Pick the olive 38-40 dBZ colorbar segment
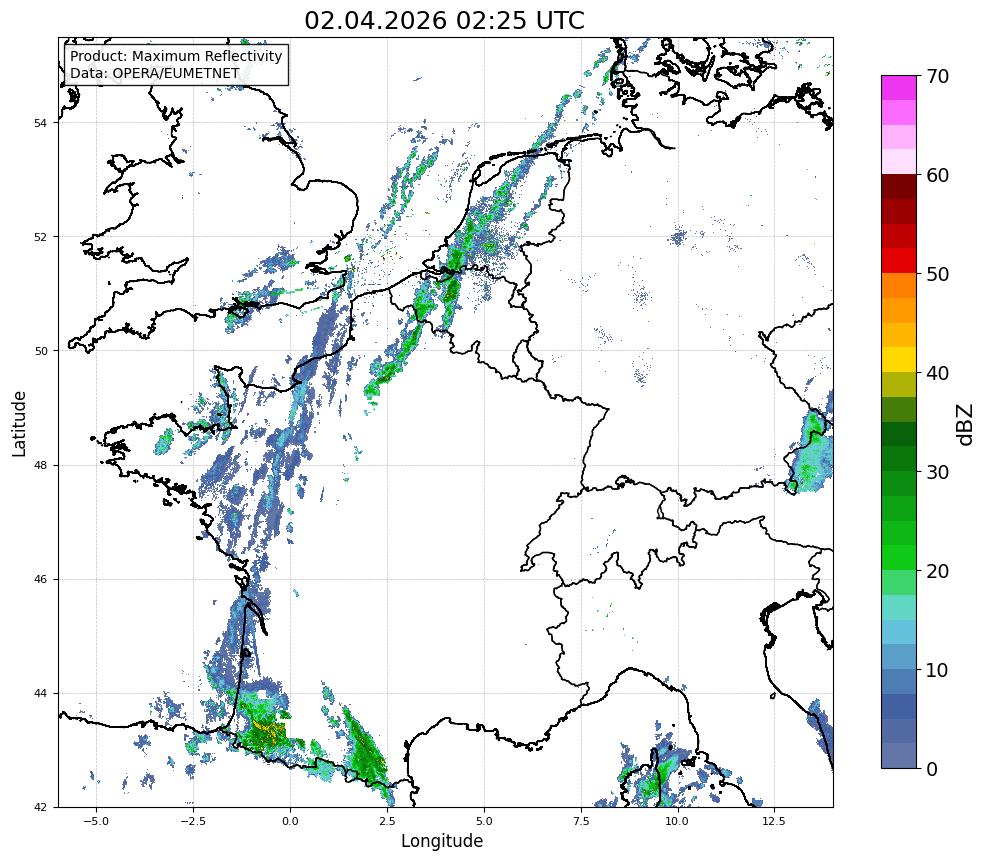 click(x=898, y=385)
